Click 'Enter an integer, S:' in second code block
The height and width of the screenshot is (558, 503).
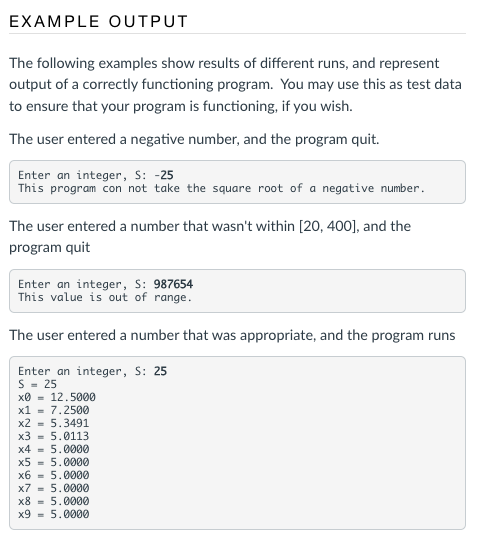82,284
